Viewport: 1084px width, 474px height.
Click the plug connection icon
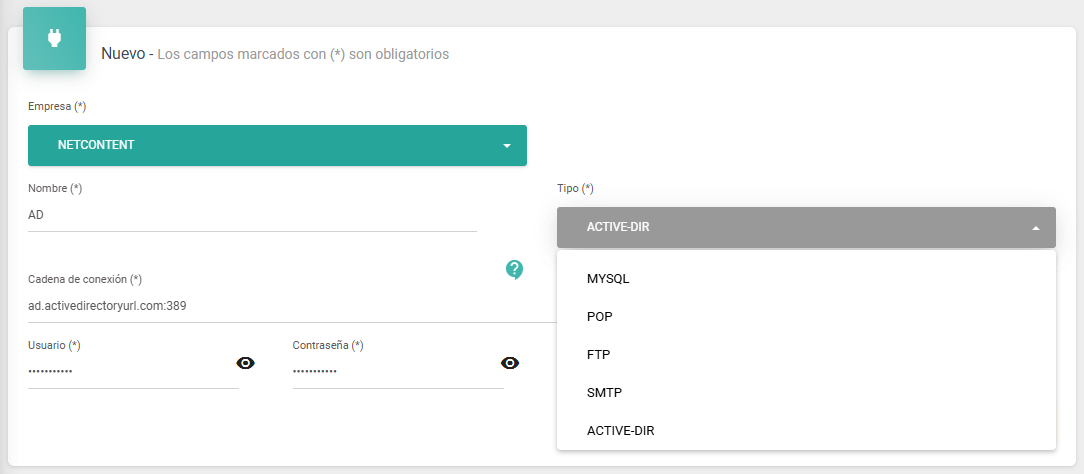(55, 39)
